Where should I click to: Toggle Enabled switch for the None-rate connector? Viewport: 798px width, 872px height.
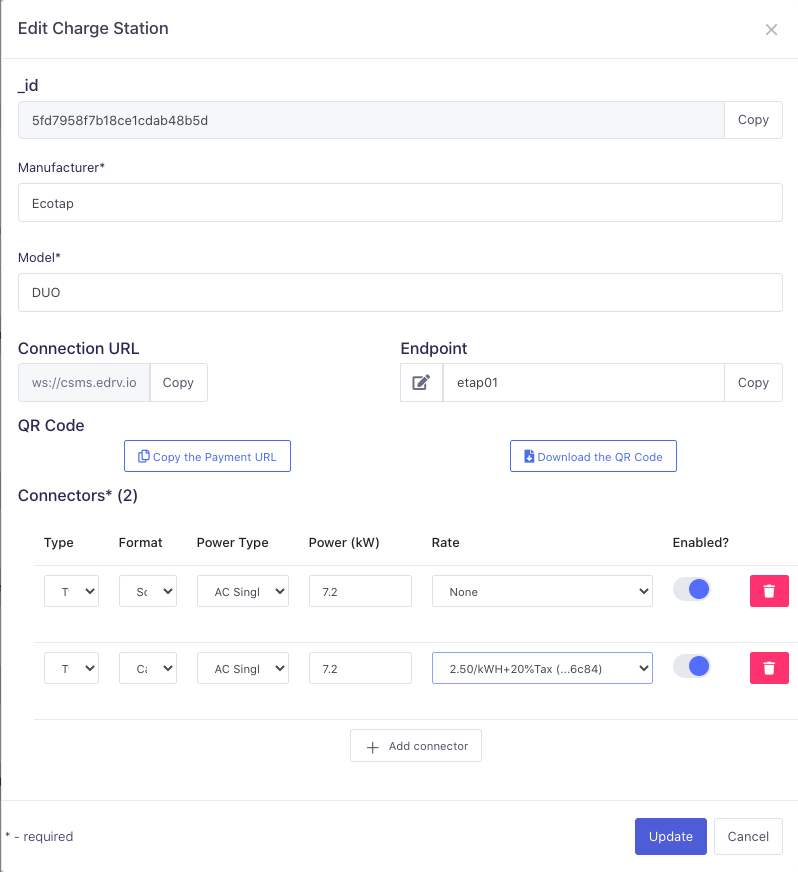[x=692, y=589]
